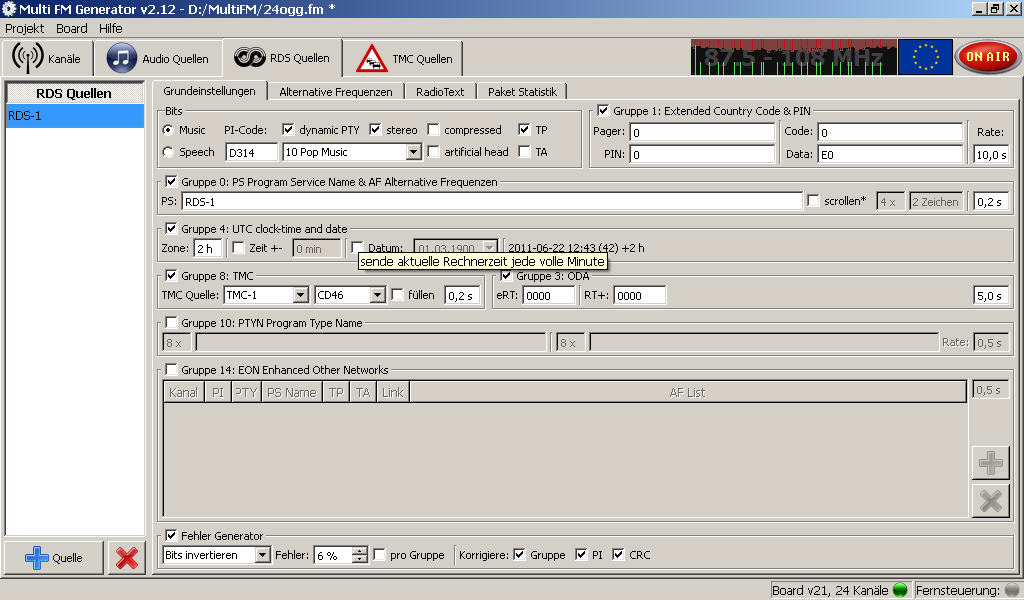Enable the pro Gruppe checkbox
The image size is (1024, 600).
tap(379, 554)
